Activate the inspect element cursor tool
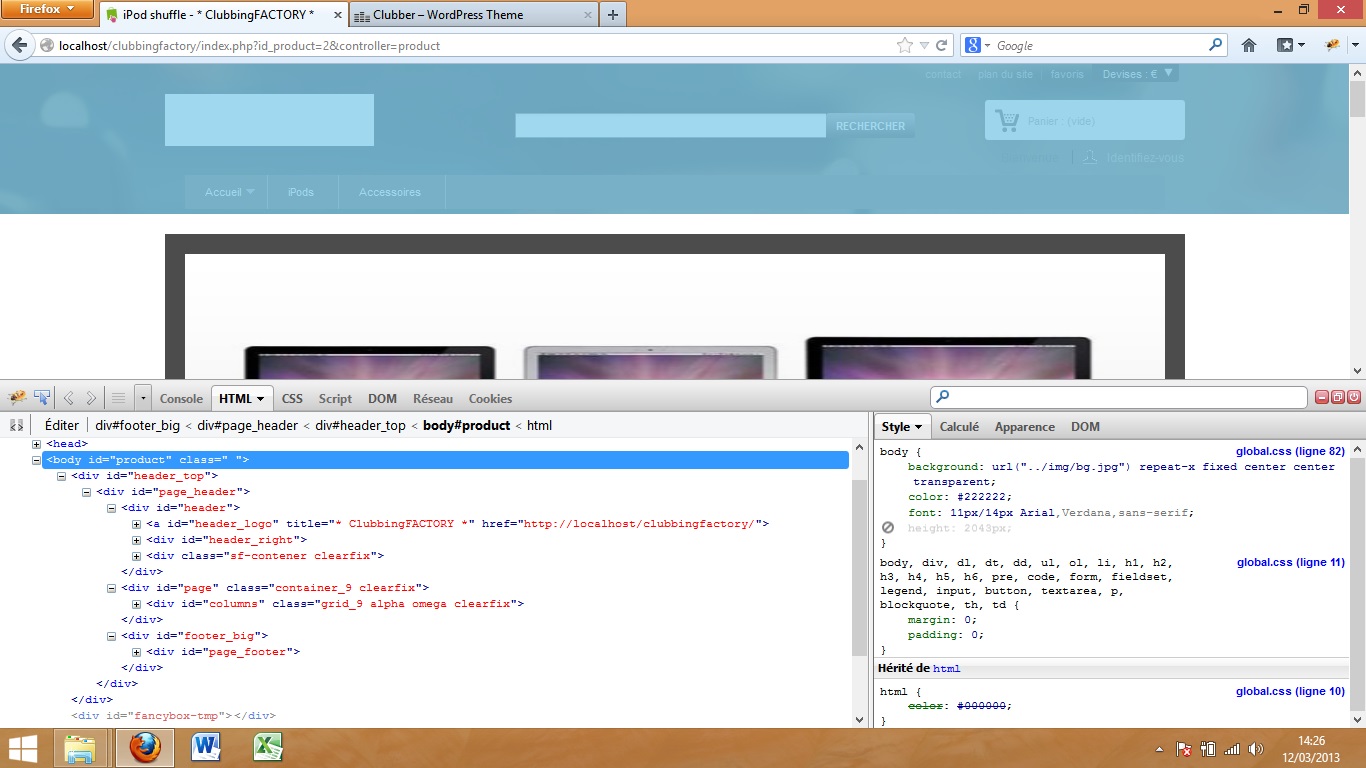This screenshot has width=1366, height=768. [x=42, y=398]
